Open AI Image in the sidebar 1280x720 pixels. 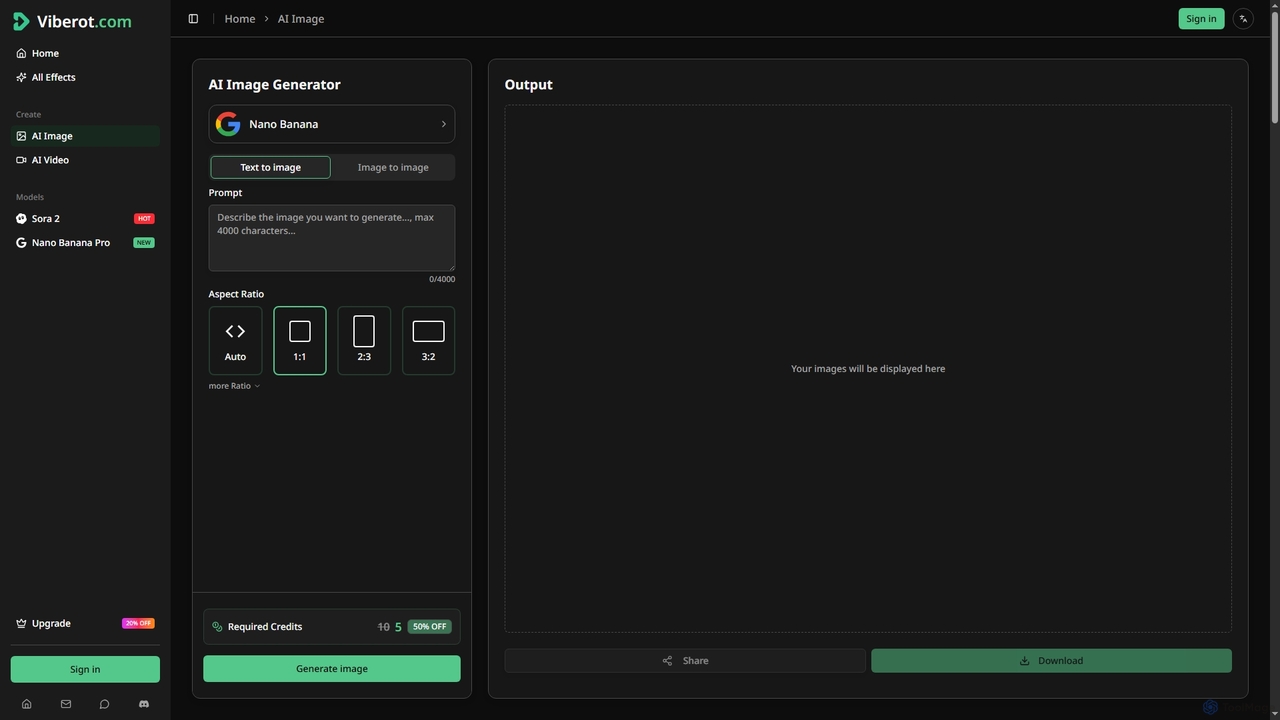point(85,136)
